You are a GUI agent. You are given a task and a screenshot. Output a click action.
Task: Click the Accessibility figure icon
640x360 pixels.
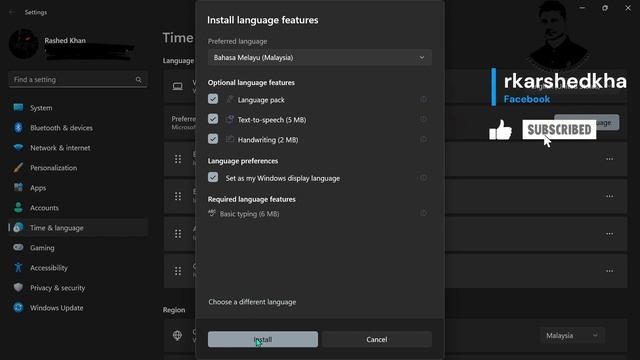[x=18, y=267]
